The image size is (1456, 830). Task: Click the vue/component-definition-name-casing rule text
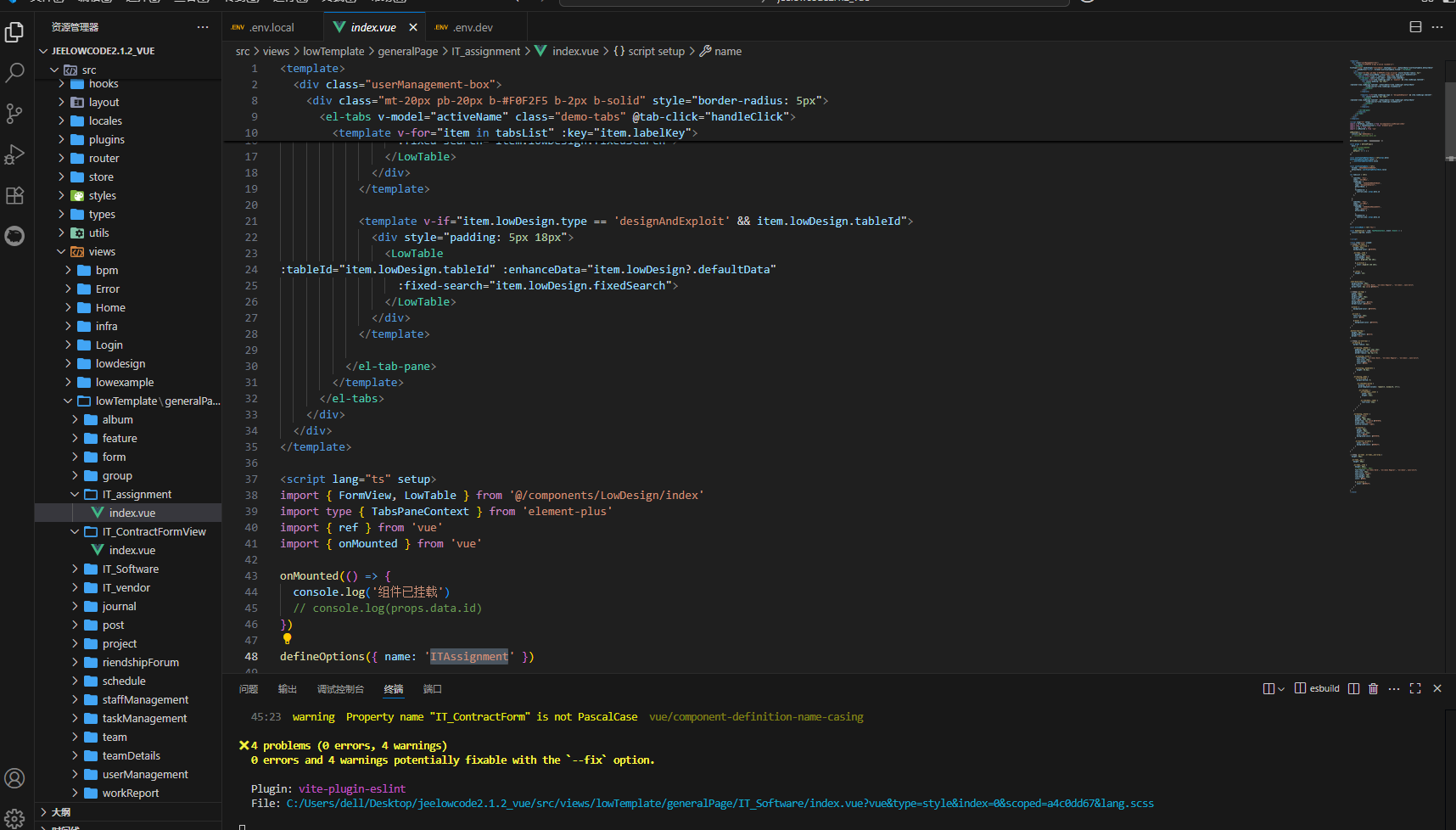pyautogui.click(x=756, y=717)
